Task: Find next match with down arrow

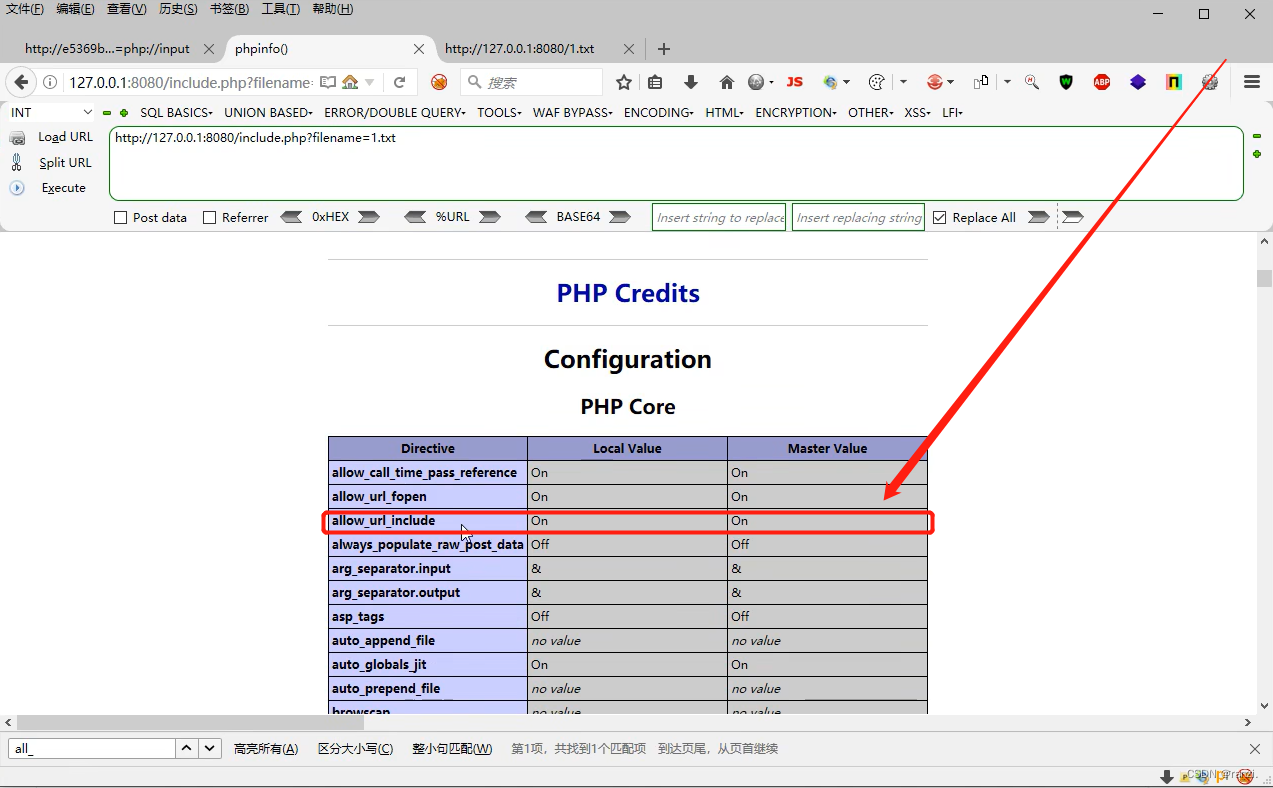Action: point(210,748)
